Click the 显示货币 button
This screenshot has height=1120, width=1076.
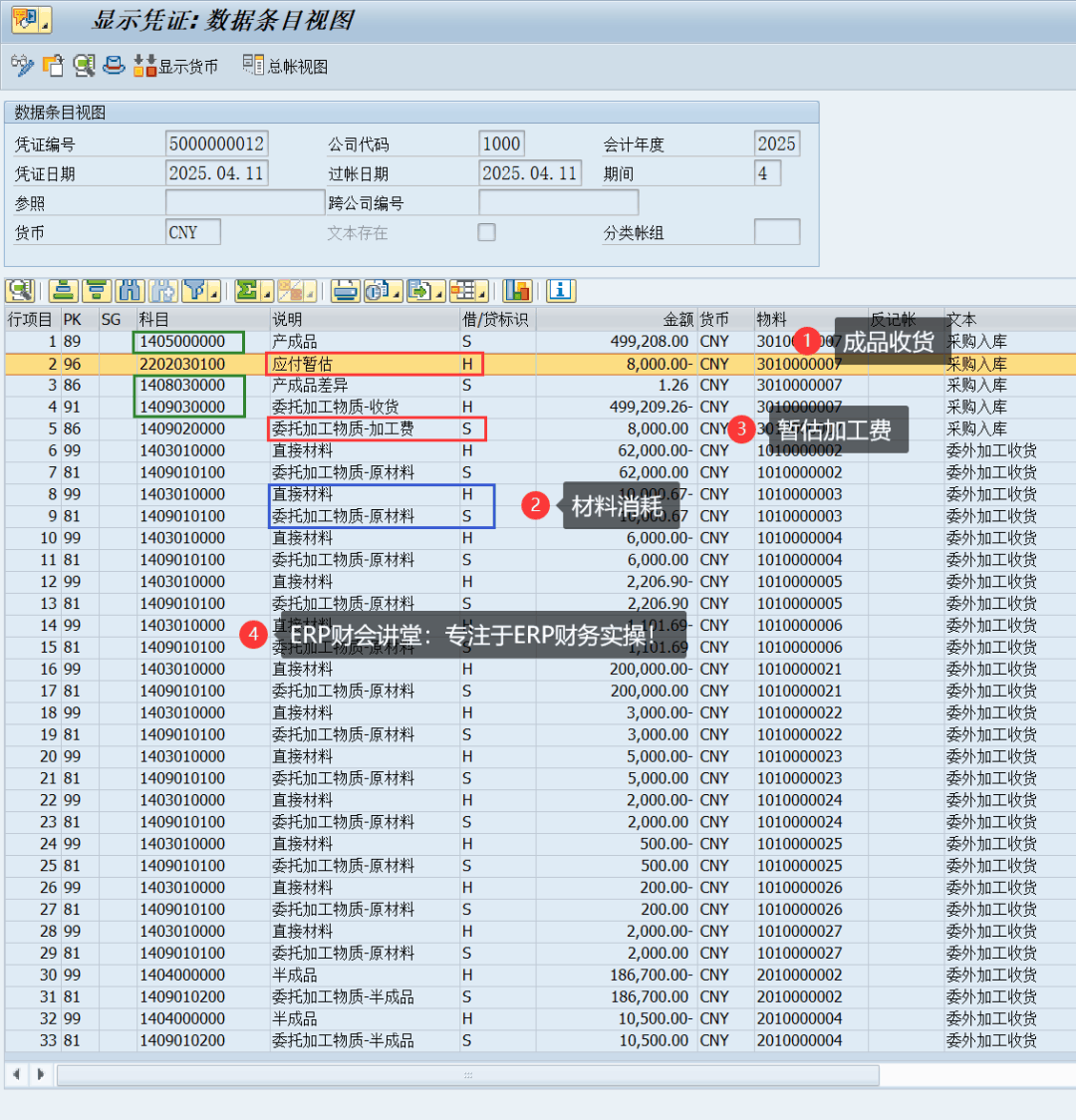[176, 66]
